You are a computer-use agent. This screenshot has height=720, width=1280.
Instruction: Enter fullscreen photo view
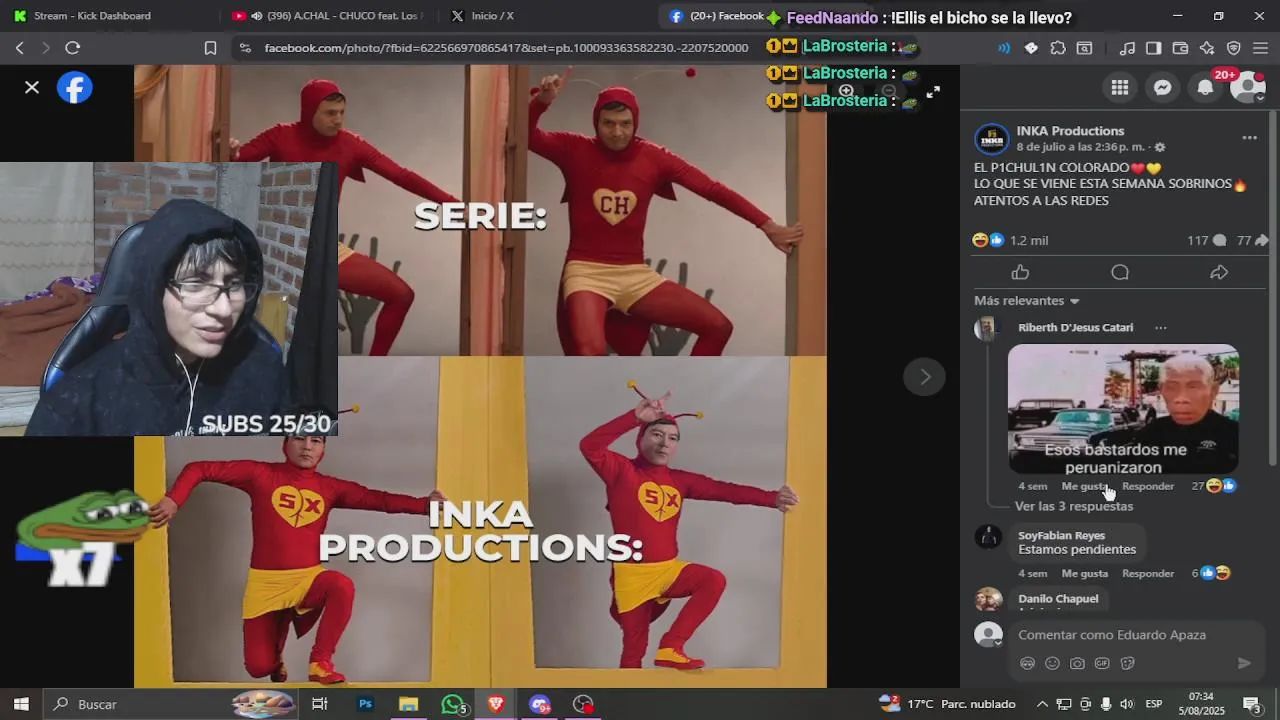point(933,92)
